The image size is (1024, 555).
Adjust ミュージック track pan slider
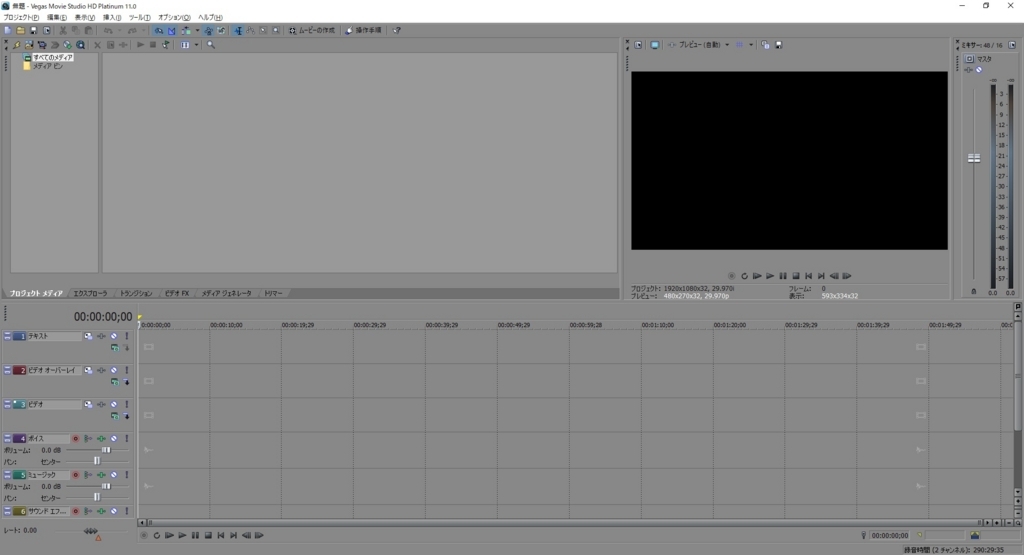(x=97, y=498)
